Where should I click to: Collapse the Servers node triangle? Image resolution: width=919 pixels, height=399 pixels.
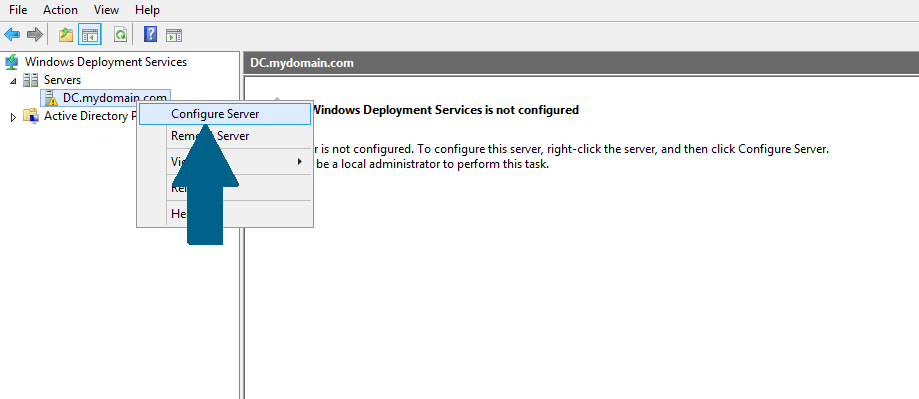[x=13, y=80]
